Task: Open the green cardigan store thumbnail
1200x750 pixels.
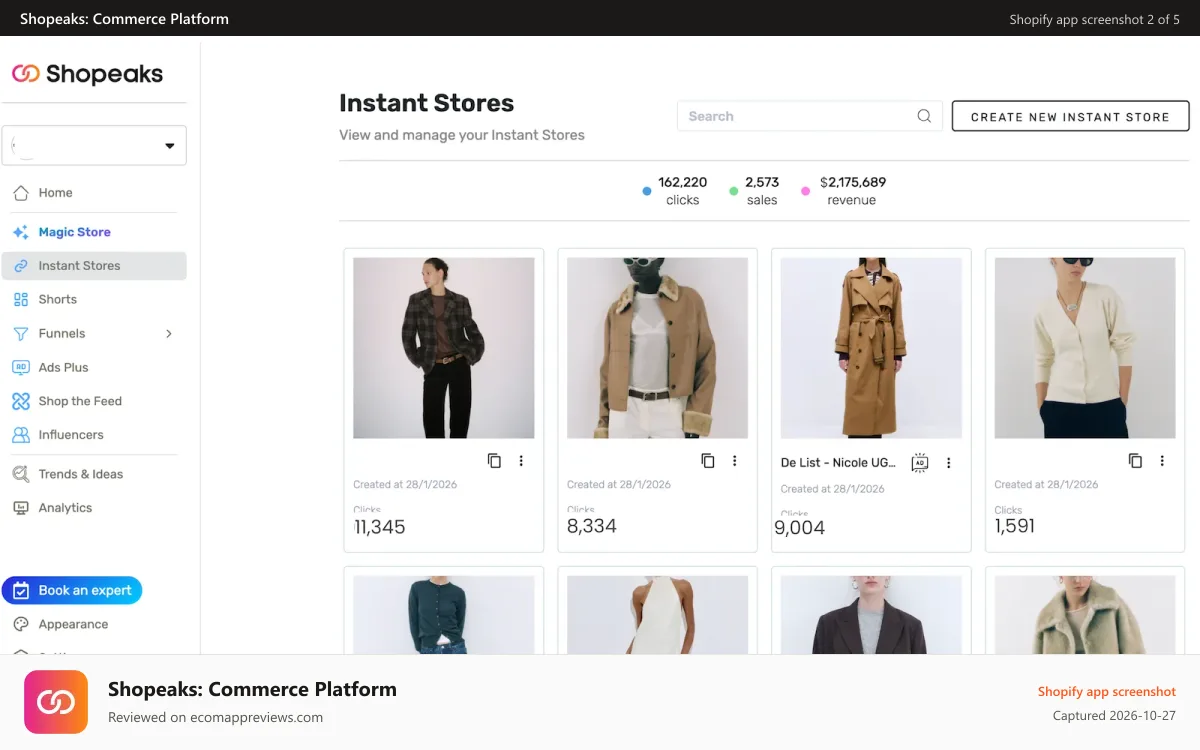Action: [x=444, y=615]
